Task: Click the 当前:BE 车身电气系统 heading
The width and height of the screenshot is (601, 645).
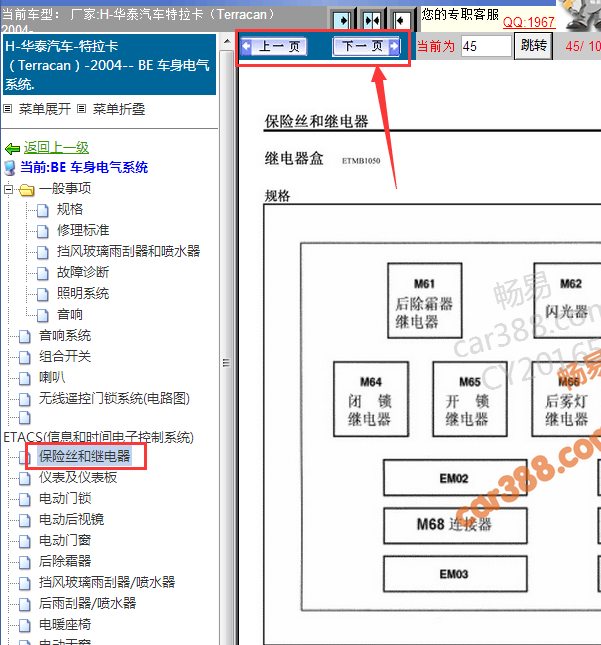Action: pyautogui.click(x=84, y=167)
